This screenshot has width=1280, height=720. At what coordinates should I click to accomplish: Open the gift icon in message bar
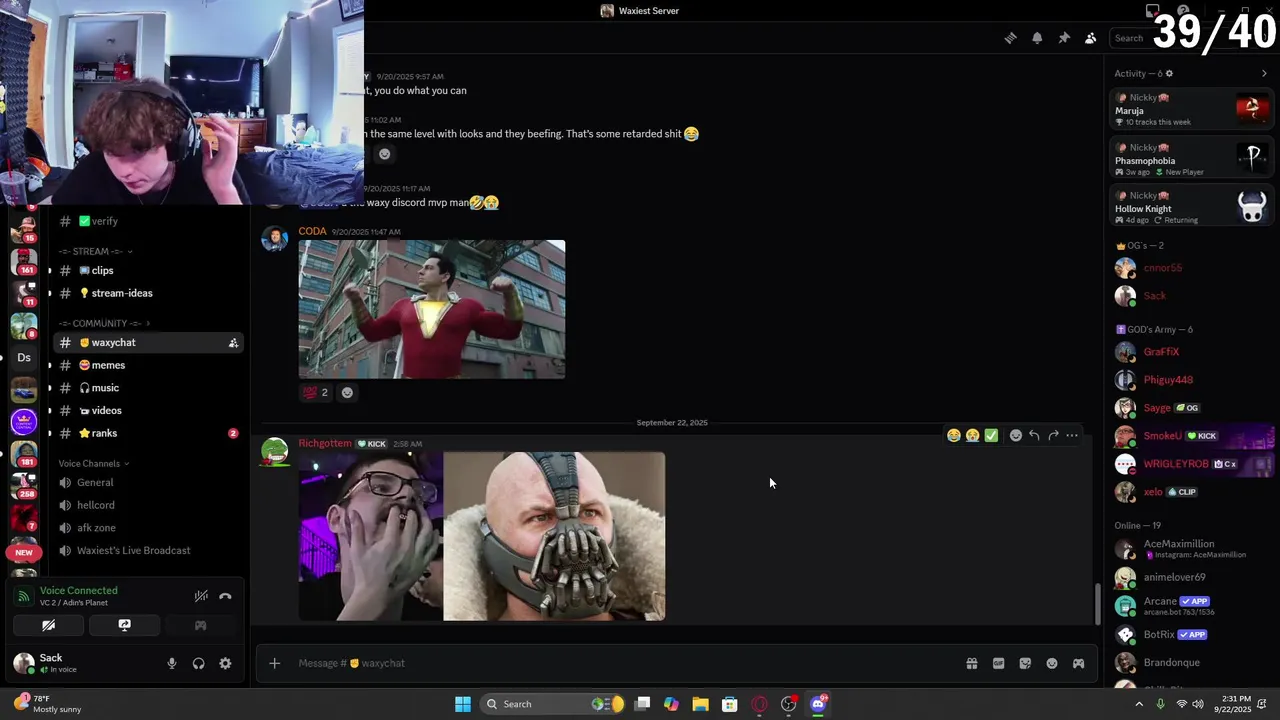click(971, 663)
